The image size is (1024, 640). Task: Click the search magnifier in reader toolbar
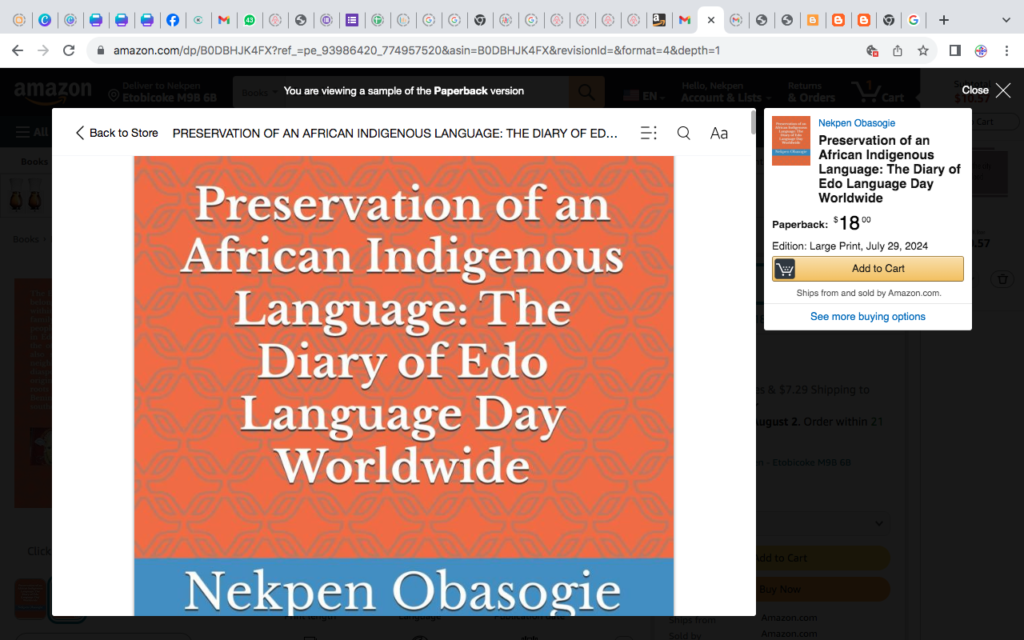point(683,133)
